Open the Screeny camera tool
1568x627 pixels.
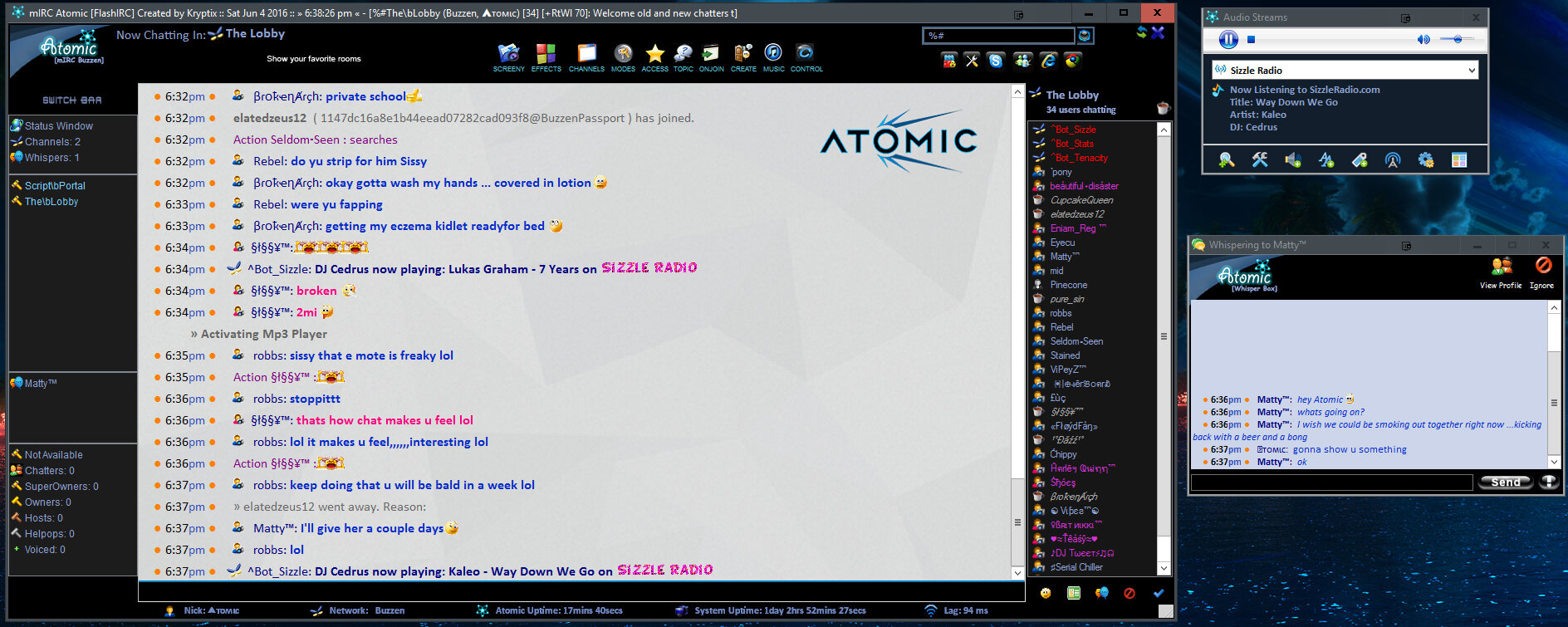(508, 56)
